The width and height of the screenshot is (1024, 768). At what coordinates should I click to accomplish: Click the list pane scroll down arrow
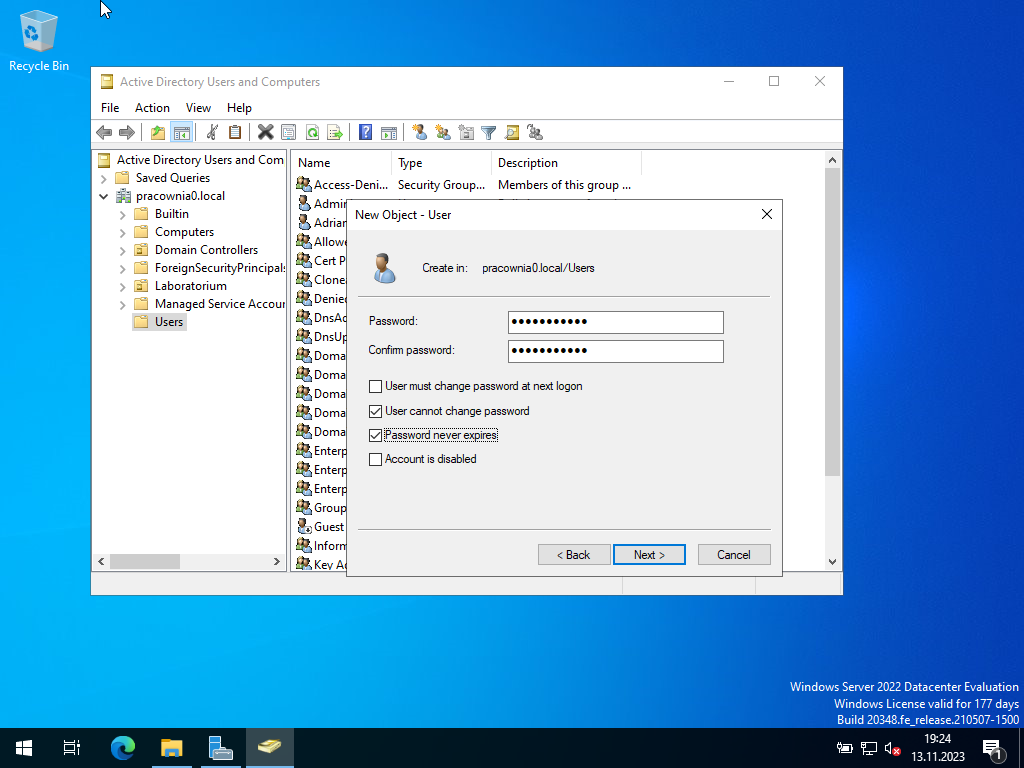(x=832, y=562)
